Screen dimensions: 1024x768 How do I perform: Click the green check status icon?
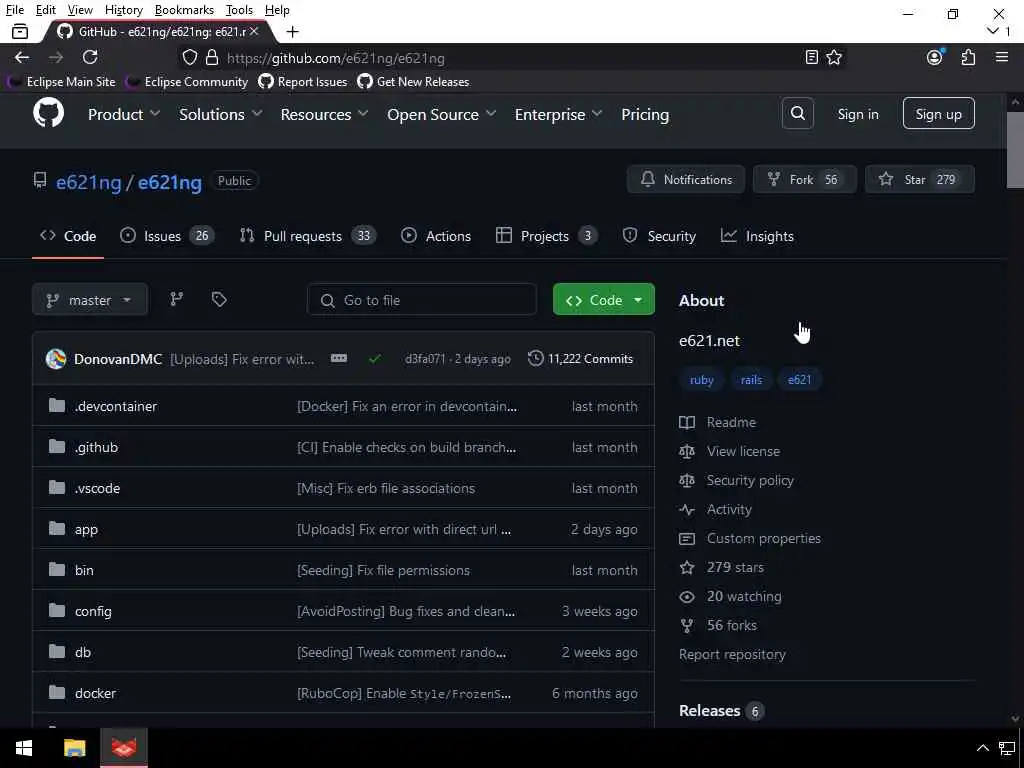point(375,359)
